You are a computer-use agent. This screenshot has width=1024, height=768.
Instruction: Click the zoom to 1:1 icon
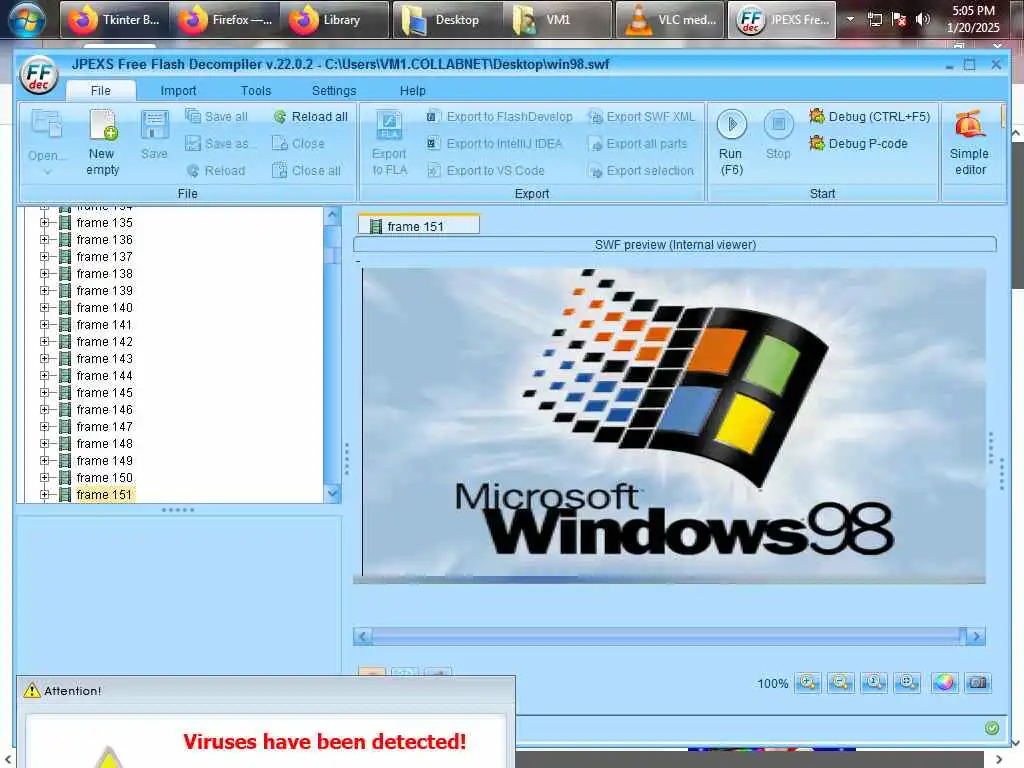874,683
